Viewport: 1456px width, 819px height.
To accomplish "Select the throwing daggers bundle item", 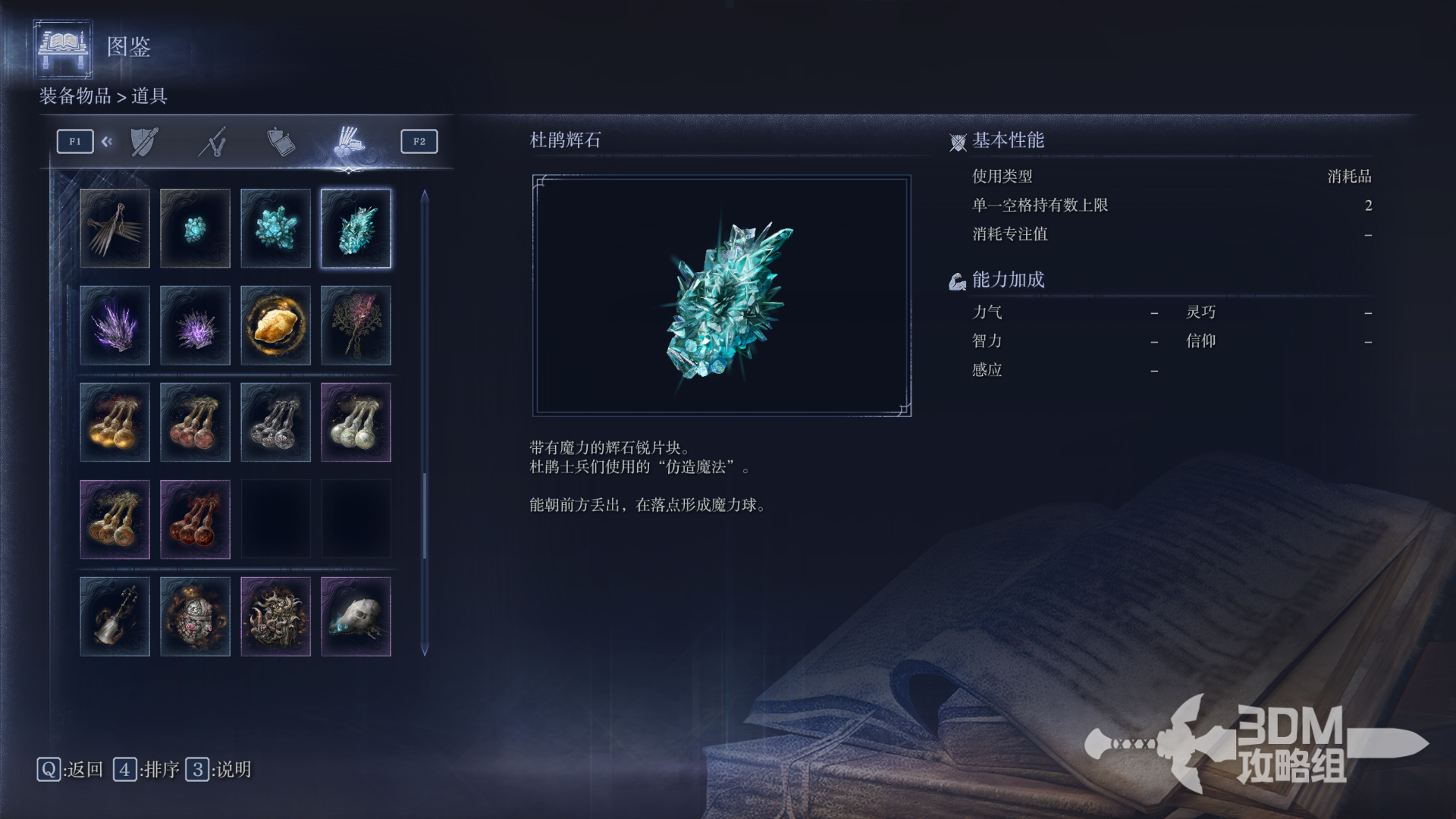I will click(x=115, y=228).
